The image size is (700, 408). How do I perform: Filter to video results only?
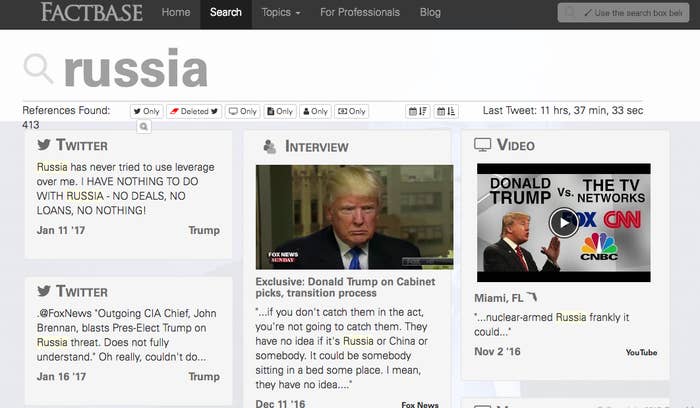pyautogui.click(x=242, y=111)
